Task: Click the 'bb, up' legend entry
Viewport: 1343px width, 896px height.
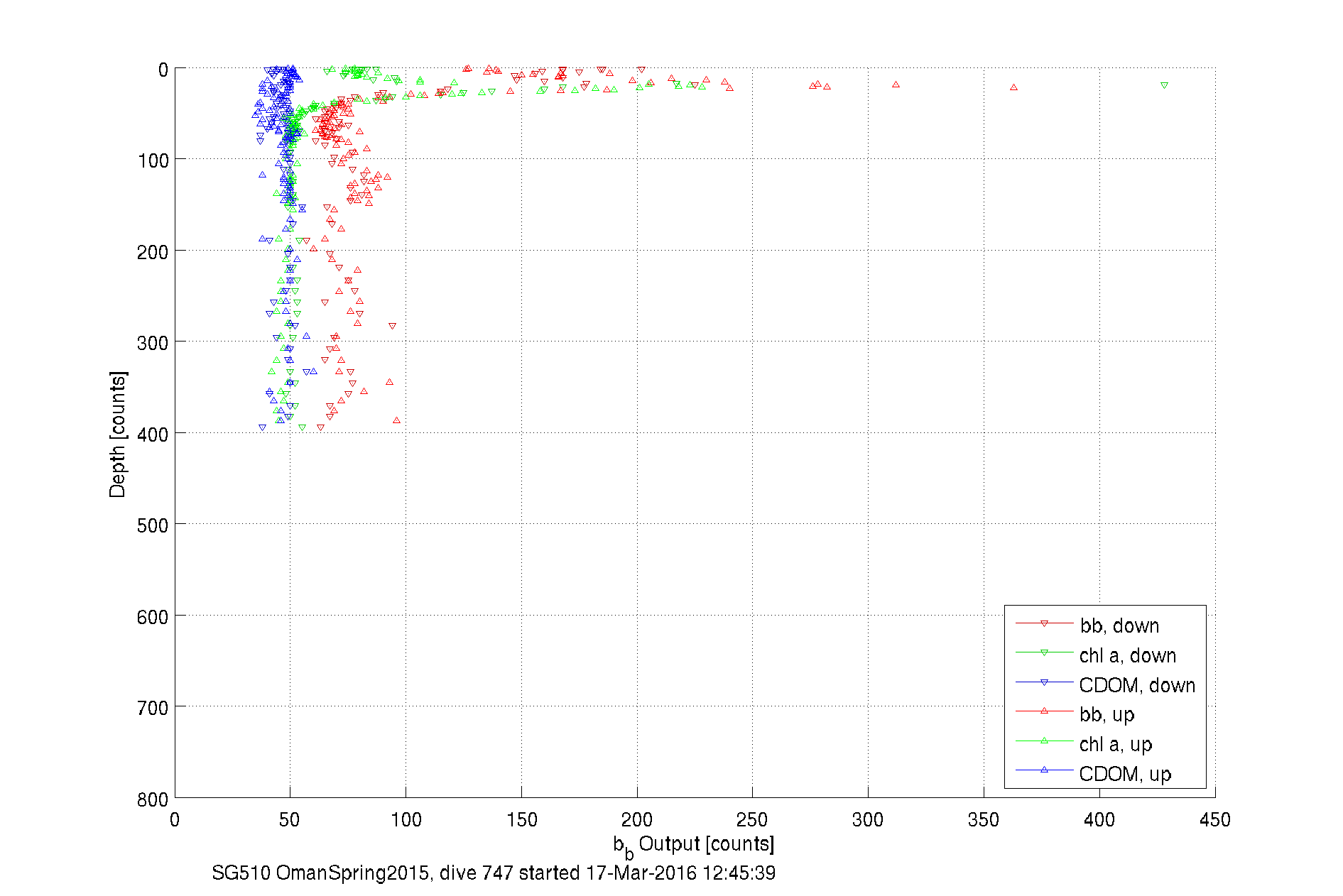Action: pyautogui.click(x=1075, y=714)
